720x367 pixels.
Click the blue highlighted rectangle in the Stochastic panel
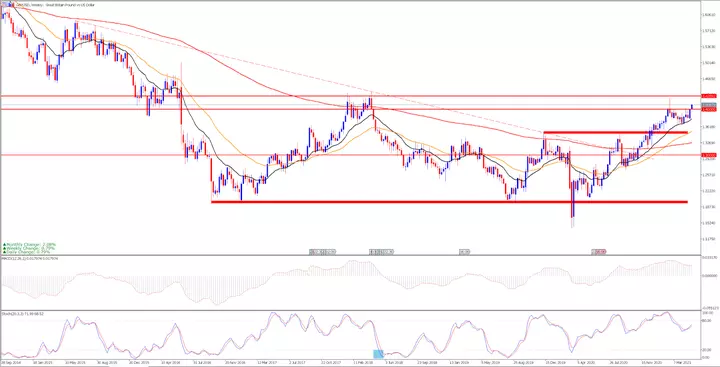[378, 354]
